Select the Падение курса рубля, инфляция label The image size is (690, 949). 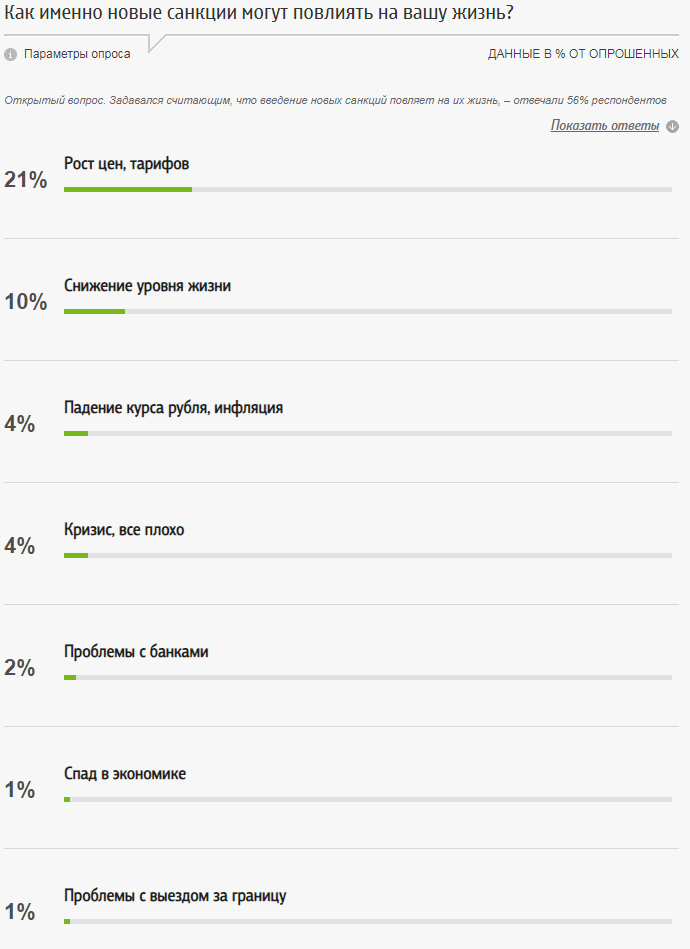(173, 407)
